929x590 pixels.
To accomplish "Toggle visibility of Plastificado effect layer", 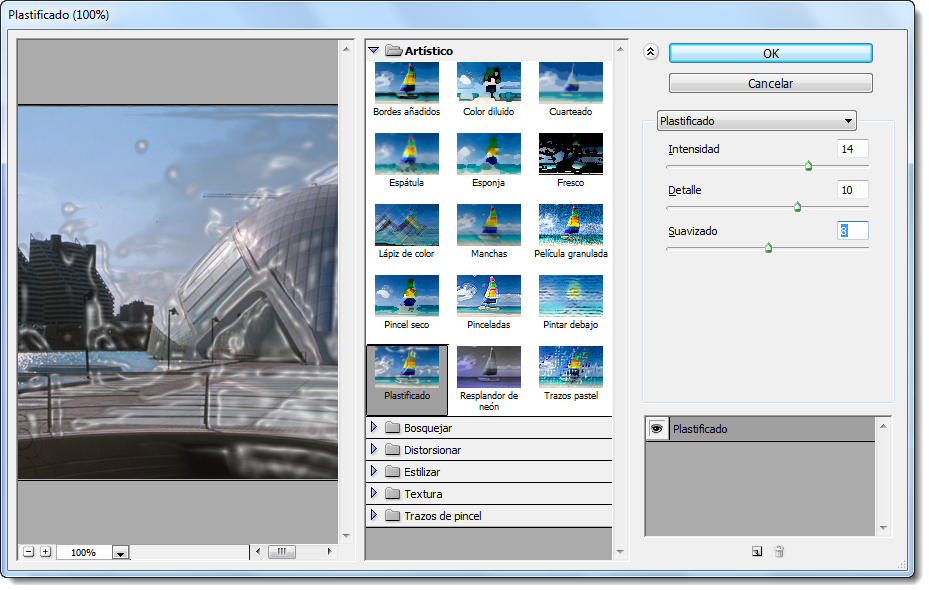I will [x=656, y=428].
